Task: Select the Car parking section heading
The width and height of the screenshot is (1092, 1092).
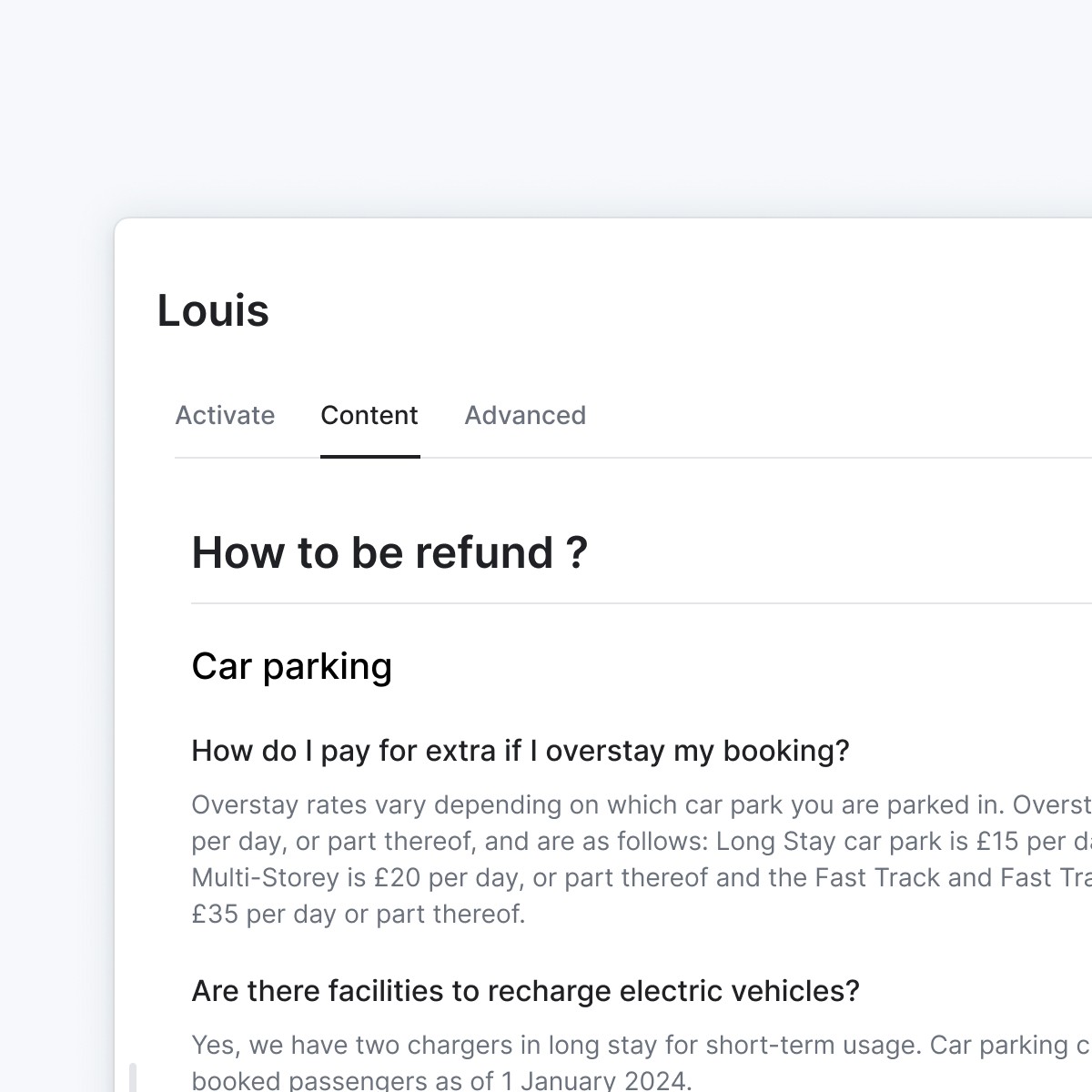Action: [x=291, y=667]
